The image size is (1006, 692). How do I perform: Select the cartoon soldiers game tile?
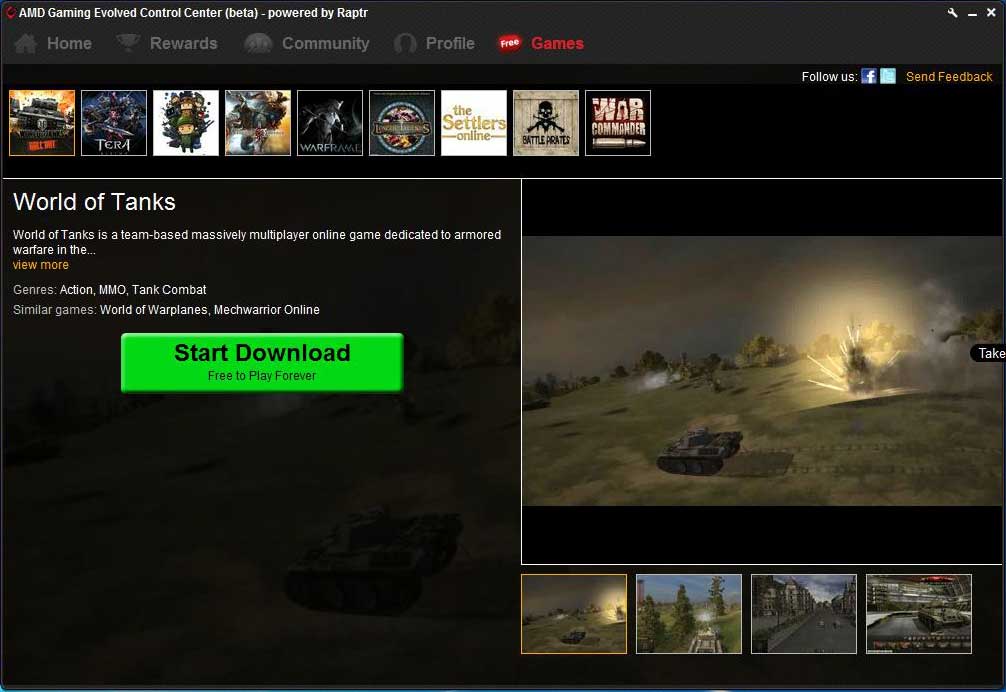point(186,122)
